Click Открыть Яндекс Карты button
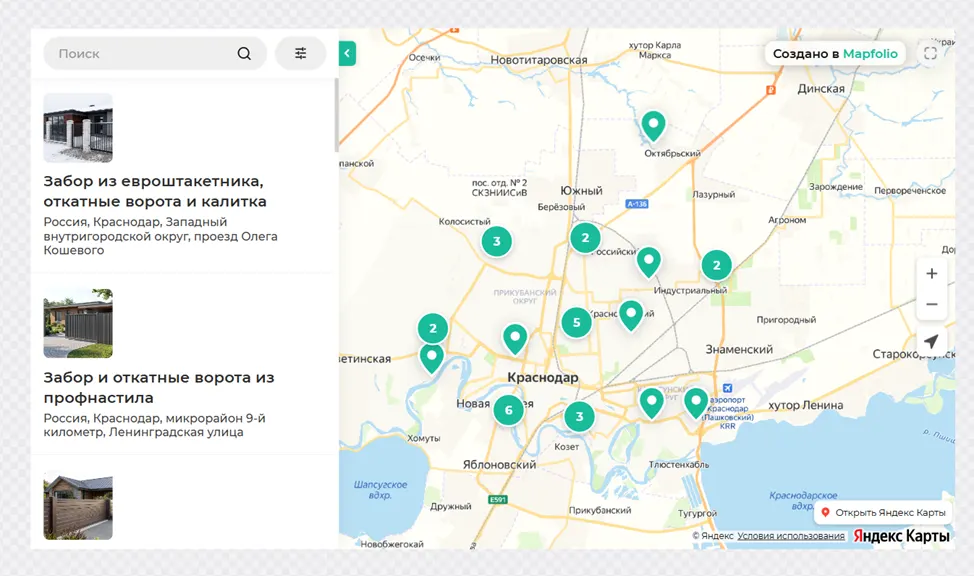The width and height of the screenshot is (974, 576). pos(884,513)
